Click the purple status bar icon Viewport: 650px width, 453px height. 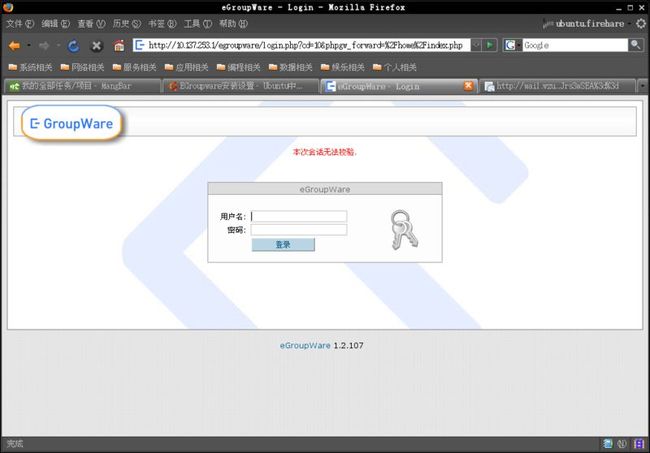coord(639,444)
